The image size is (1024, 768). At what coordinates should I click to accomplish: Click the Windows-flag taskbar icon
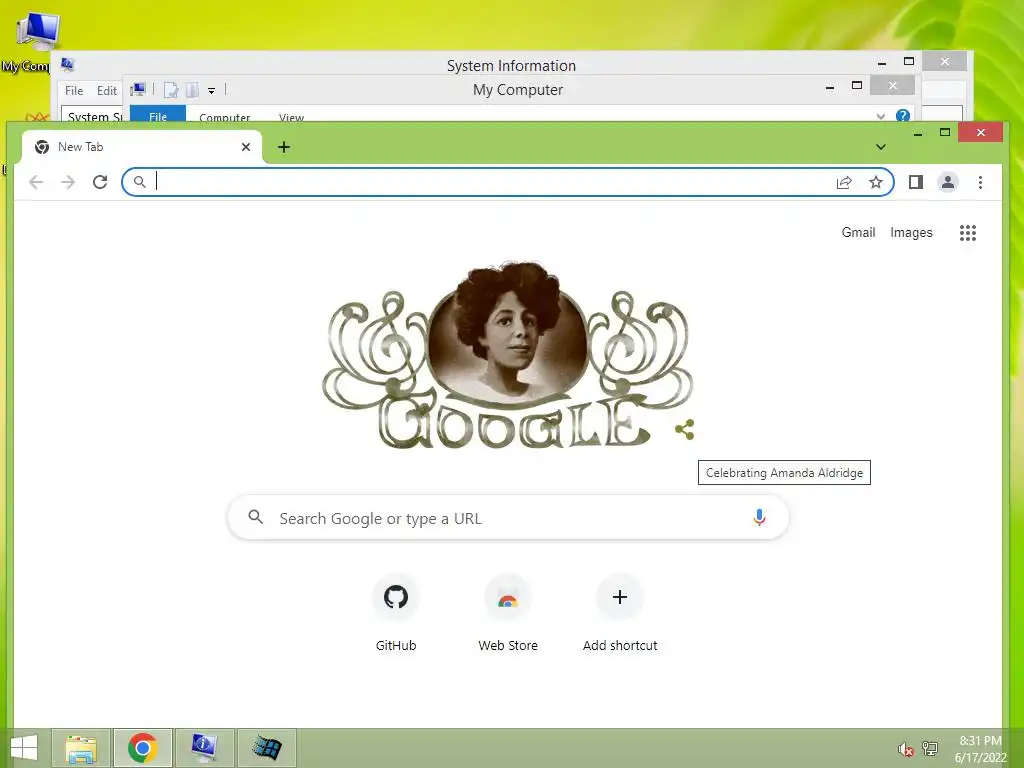pyautogui.click(x=266, y=748)
